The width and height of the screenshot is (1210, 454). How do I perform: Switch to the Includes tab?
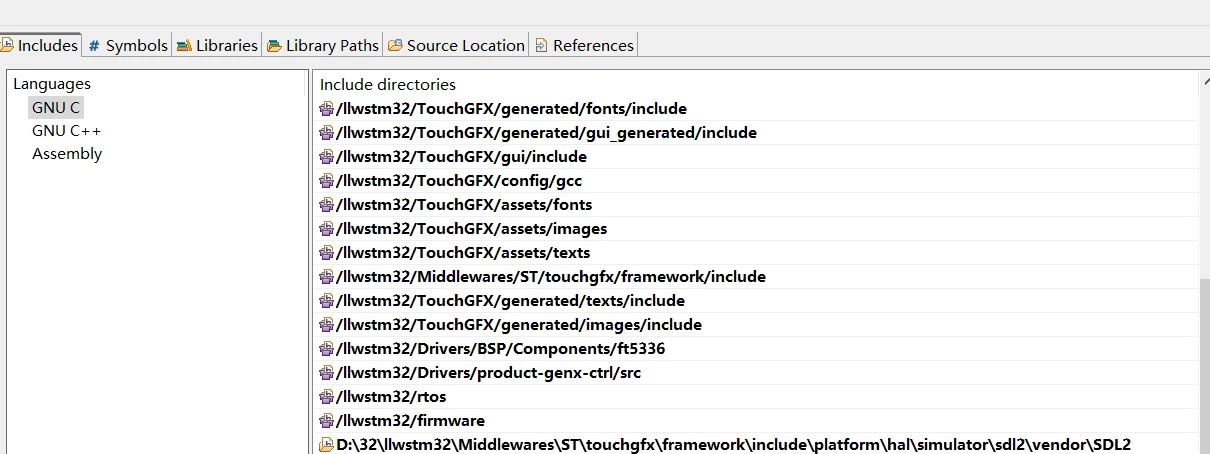[x=41, y=45]
